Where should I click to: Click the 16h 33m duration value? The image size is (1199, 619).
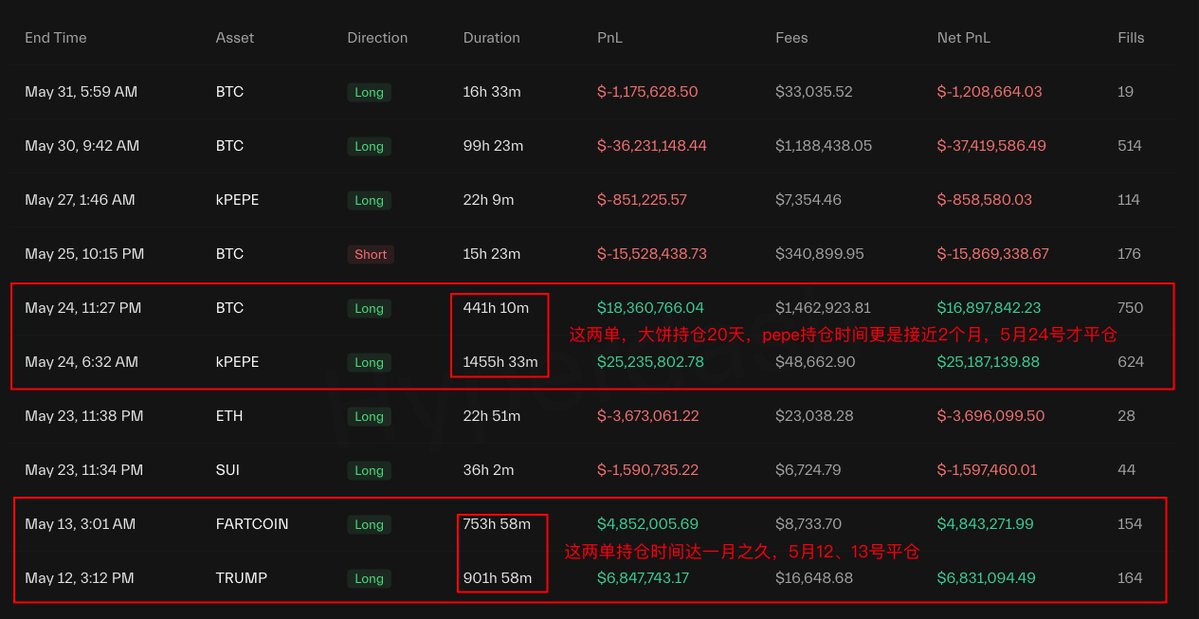[x=492, y=92]
